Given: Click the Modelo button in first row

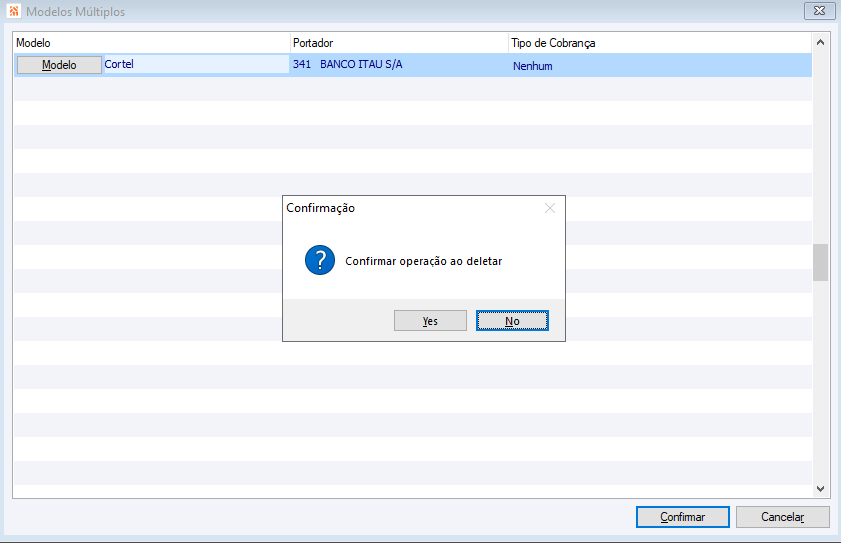Looking at the screenshot, I should click(x=59, y=65).
